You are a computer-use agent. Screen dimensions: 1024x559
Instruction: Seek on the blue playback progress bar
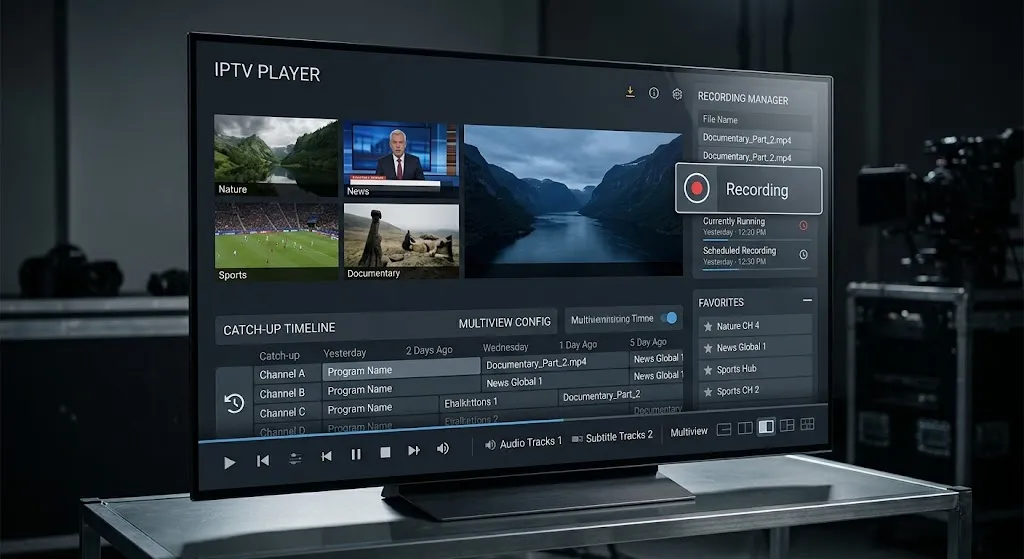point(381,432)
